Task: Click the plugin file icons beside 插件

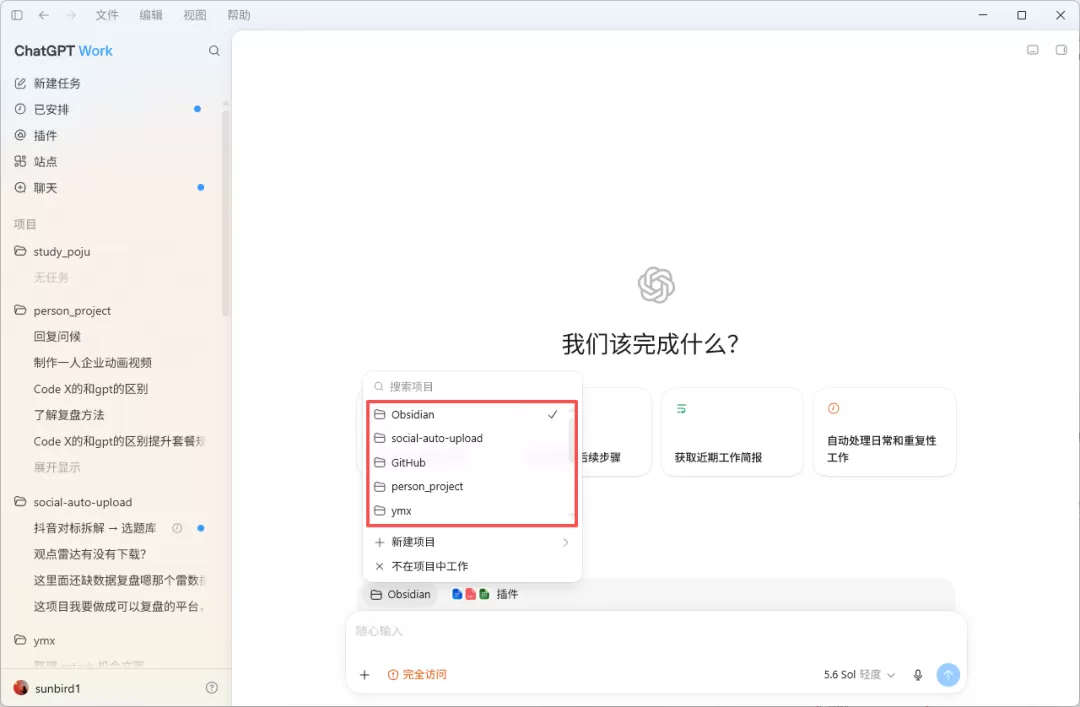Action: (470, 594)
